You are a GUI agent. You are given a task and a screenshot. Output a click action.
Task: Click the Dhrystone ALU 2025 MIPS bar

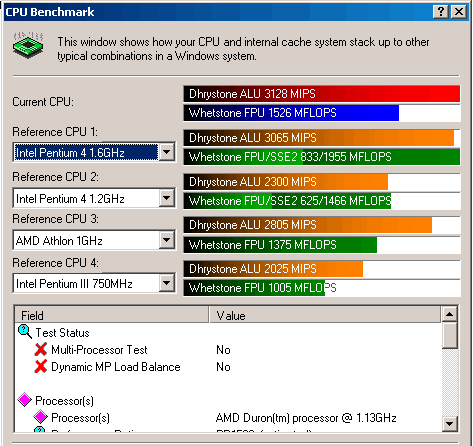pyautogui.click(x=273, y=269)
